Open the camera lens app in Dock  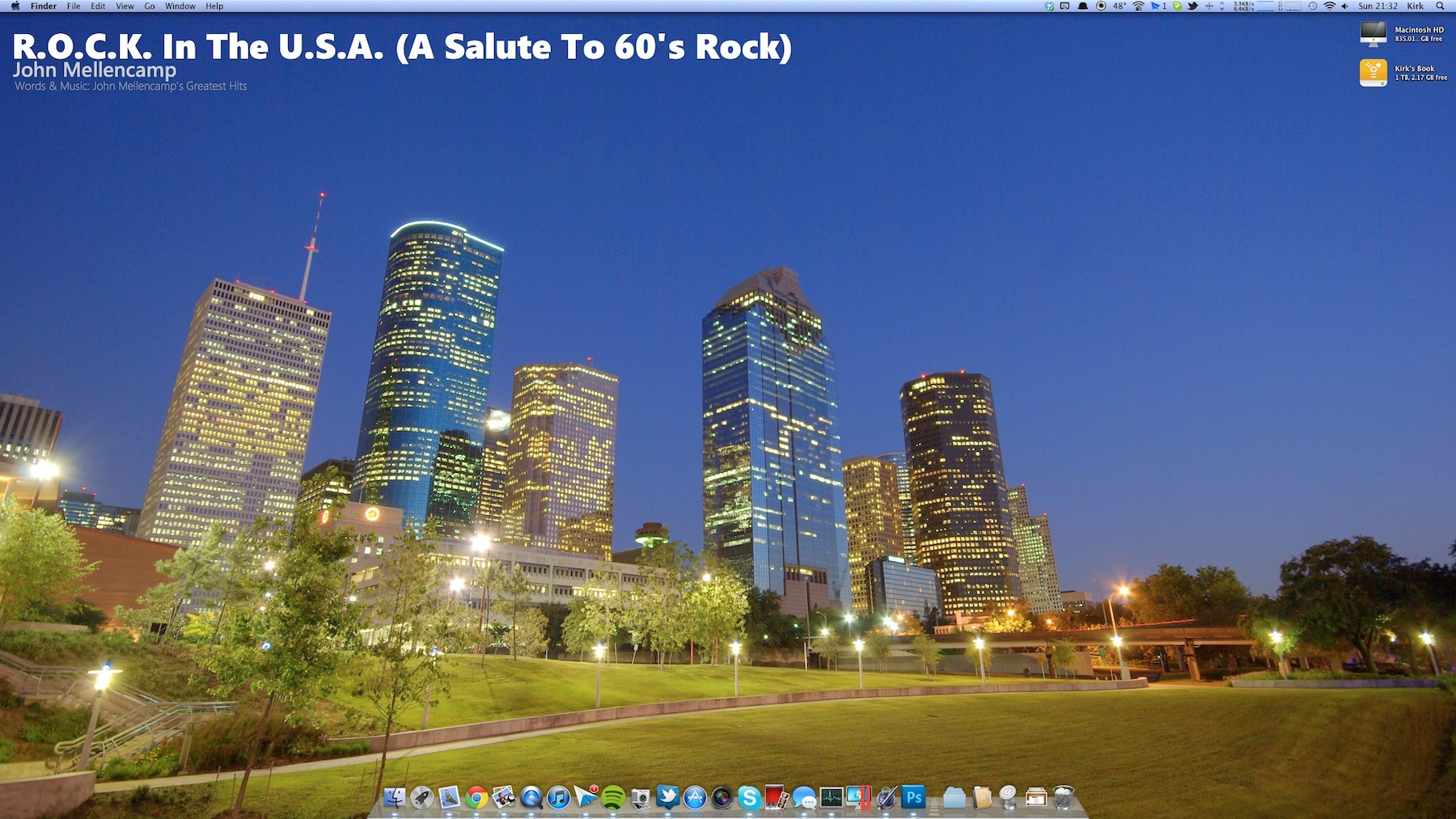pos(722,798)
